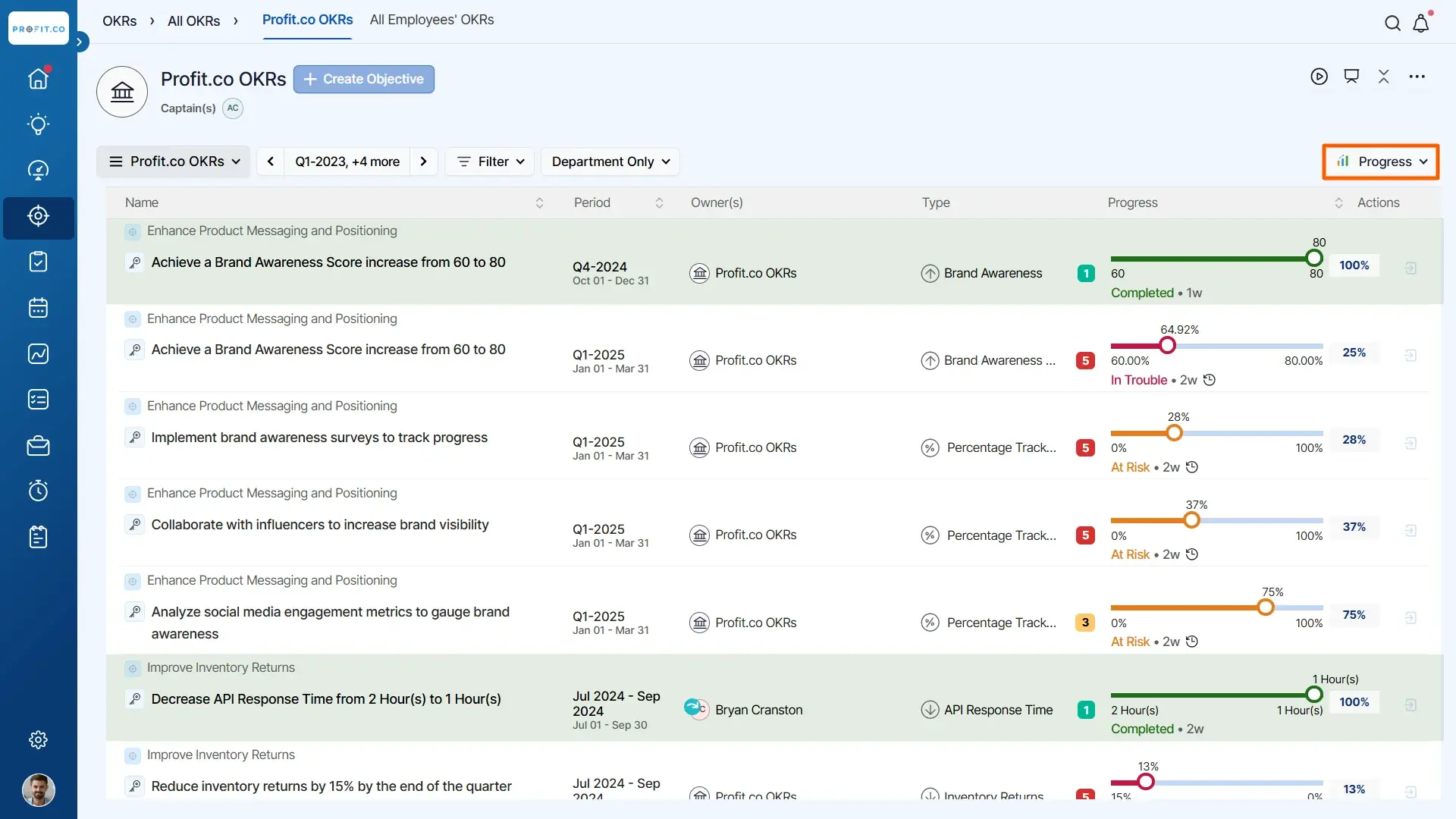This screenshot has width=1456, height=819.
Task: Open the Home icon in sidebar
Action: point(38,78)
